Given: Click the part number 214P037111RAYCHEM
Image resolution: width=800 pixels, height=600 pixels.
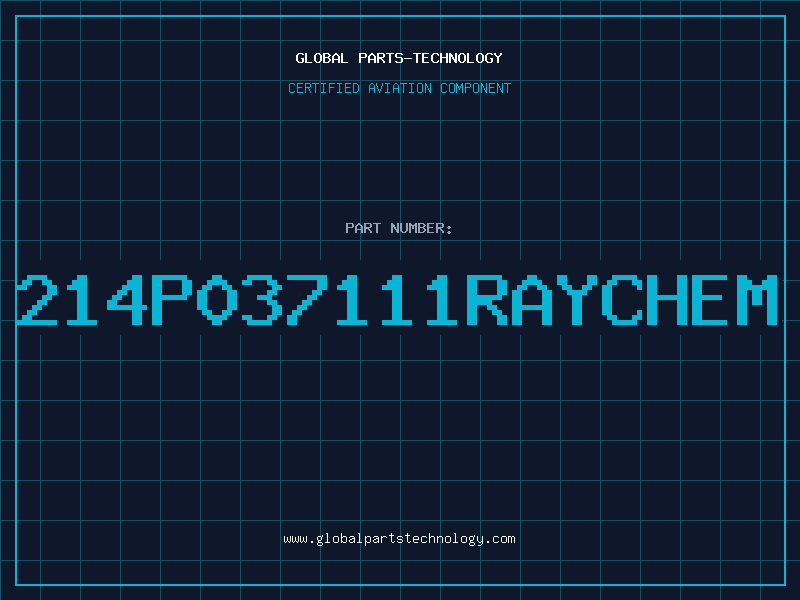Looking at the screenshot, I should click(397, 299).
